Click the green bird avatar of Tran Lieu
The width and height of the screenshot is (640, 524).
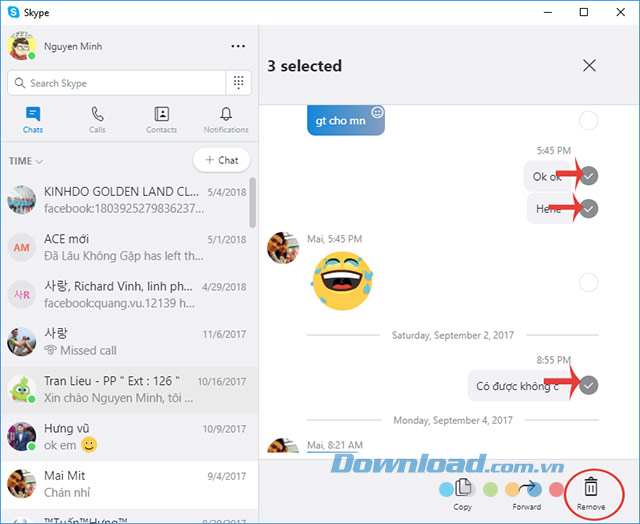[x=21, y=389]
